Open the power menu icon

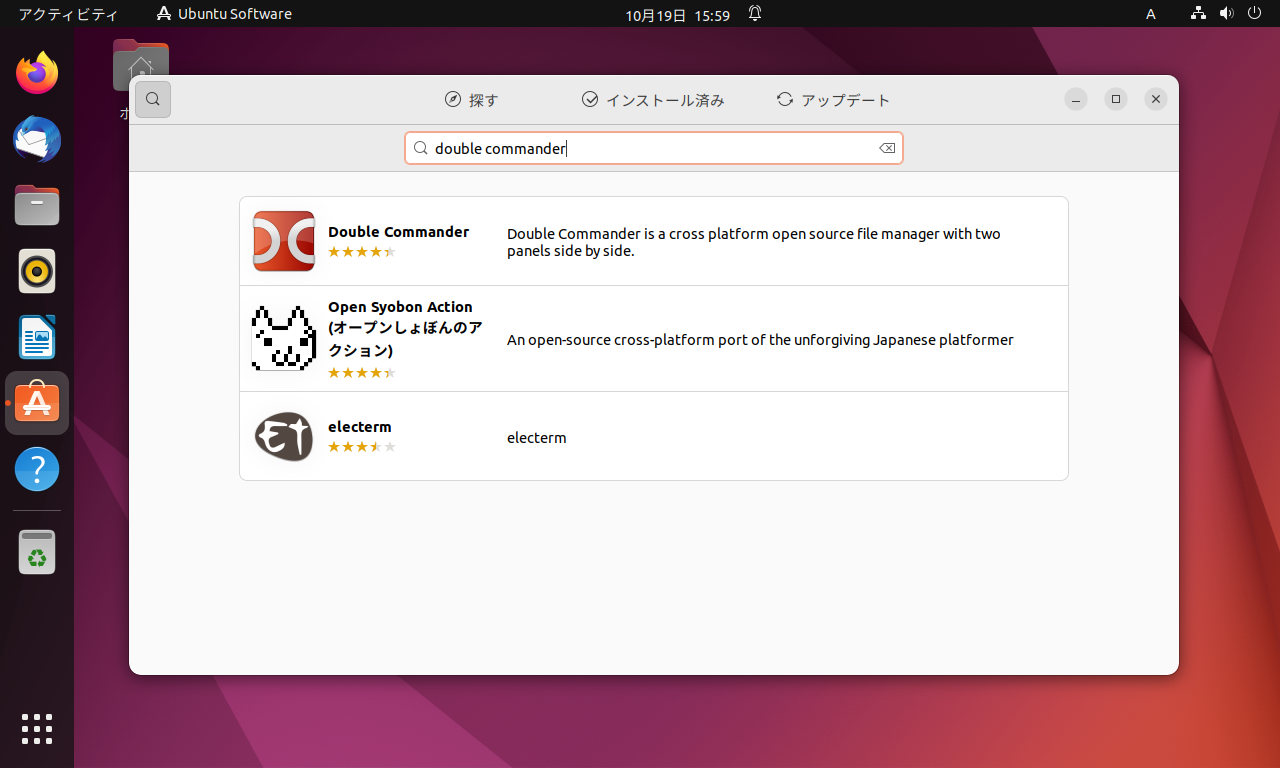pyautogui.click(x=1255, y=14)
